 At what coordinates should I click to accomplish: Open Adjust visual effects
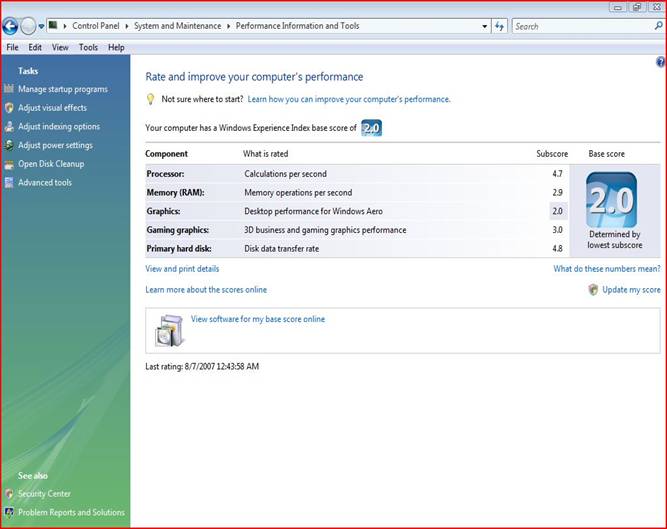52,108
